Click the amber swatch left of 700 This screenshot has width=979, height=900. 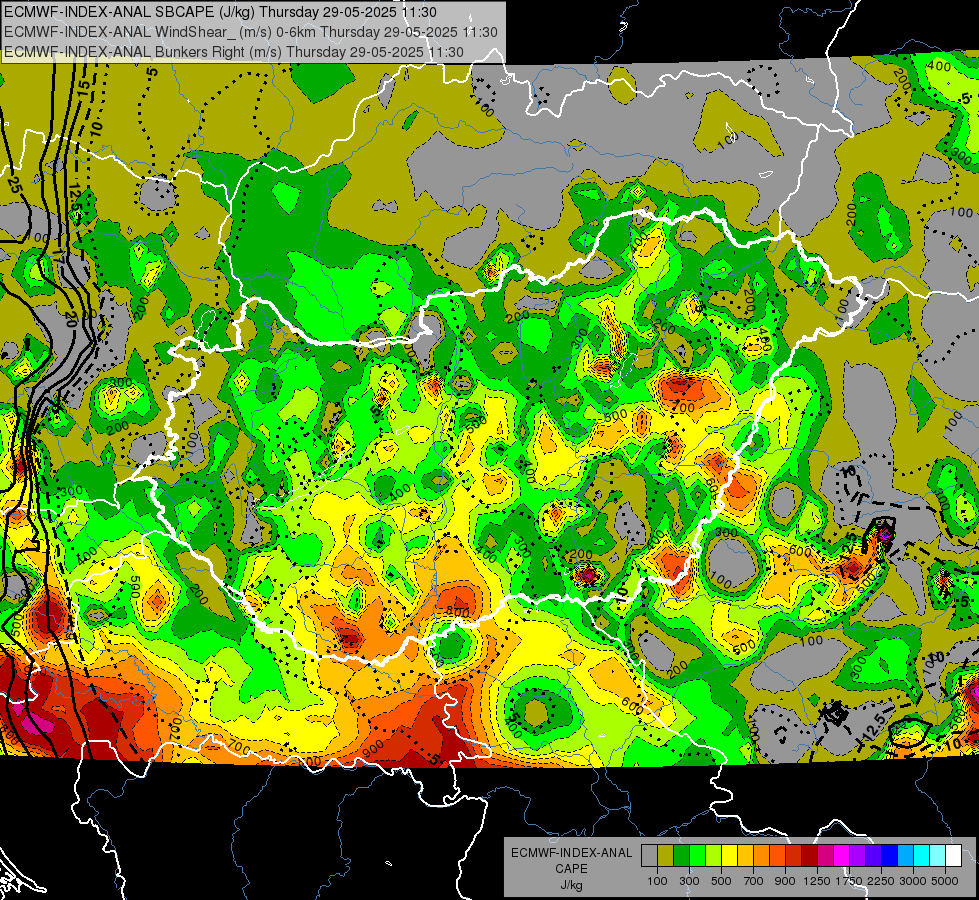click(x=745, y=856)
